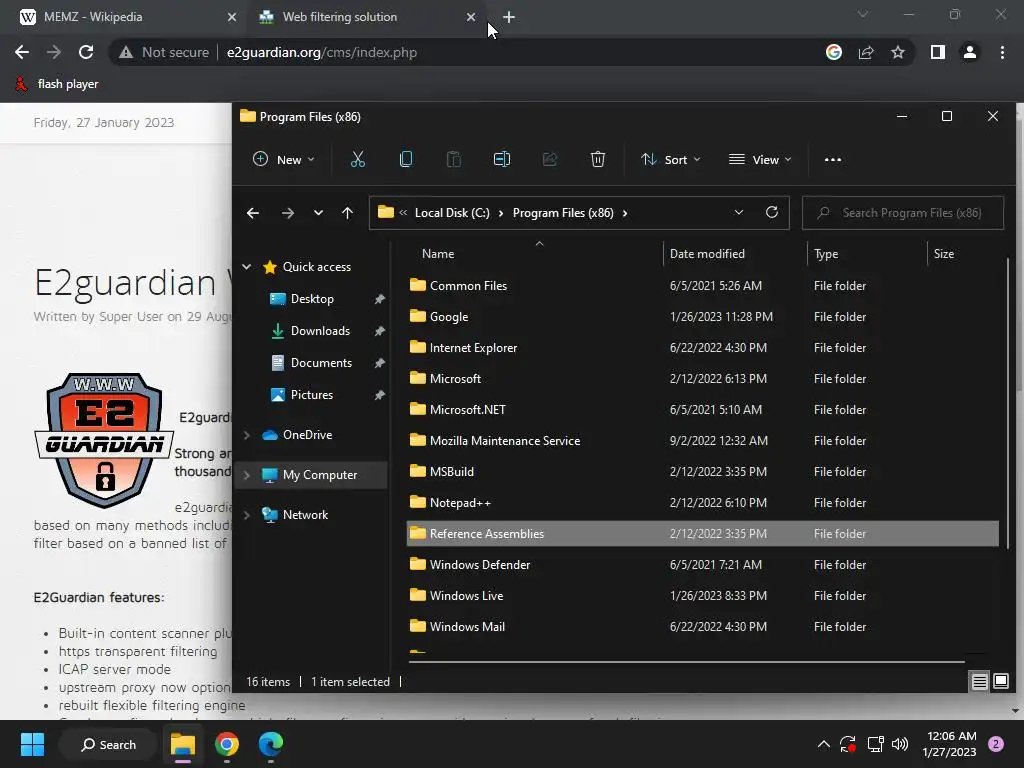Expand My Computer in navigation pane

pos(247,475)
